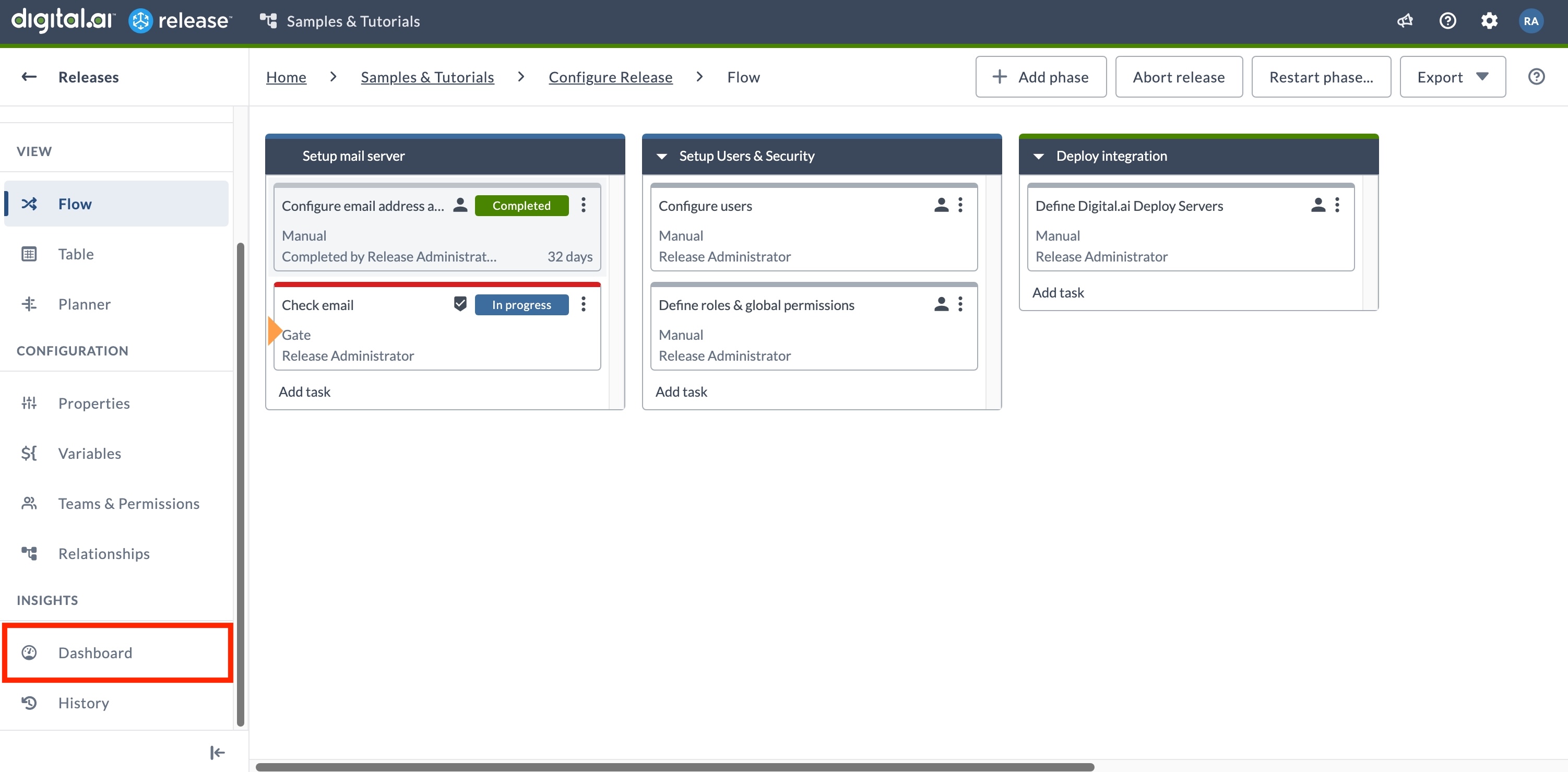The height and width of the screenshot is (772, 1568).
Task: Click the page help icon beside Export
Action: pyautogui.click(x=1536, y=77)
